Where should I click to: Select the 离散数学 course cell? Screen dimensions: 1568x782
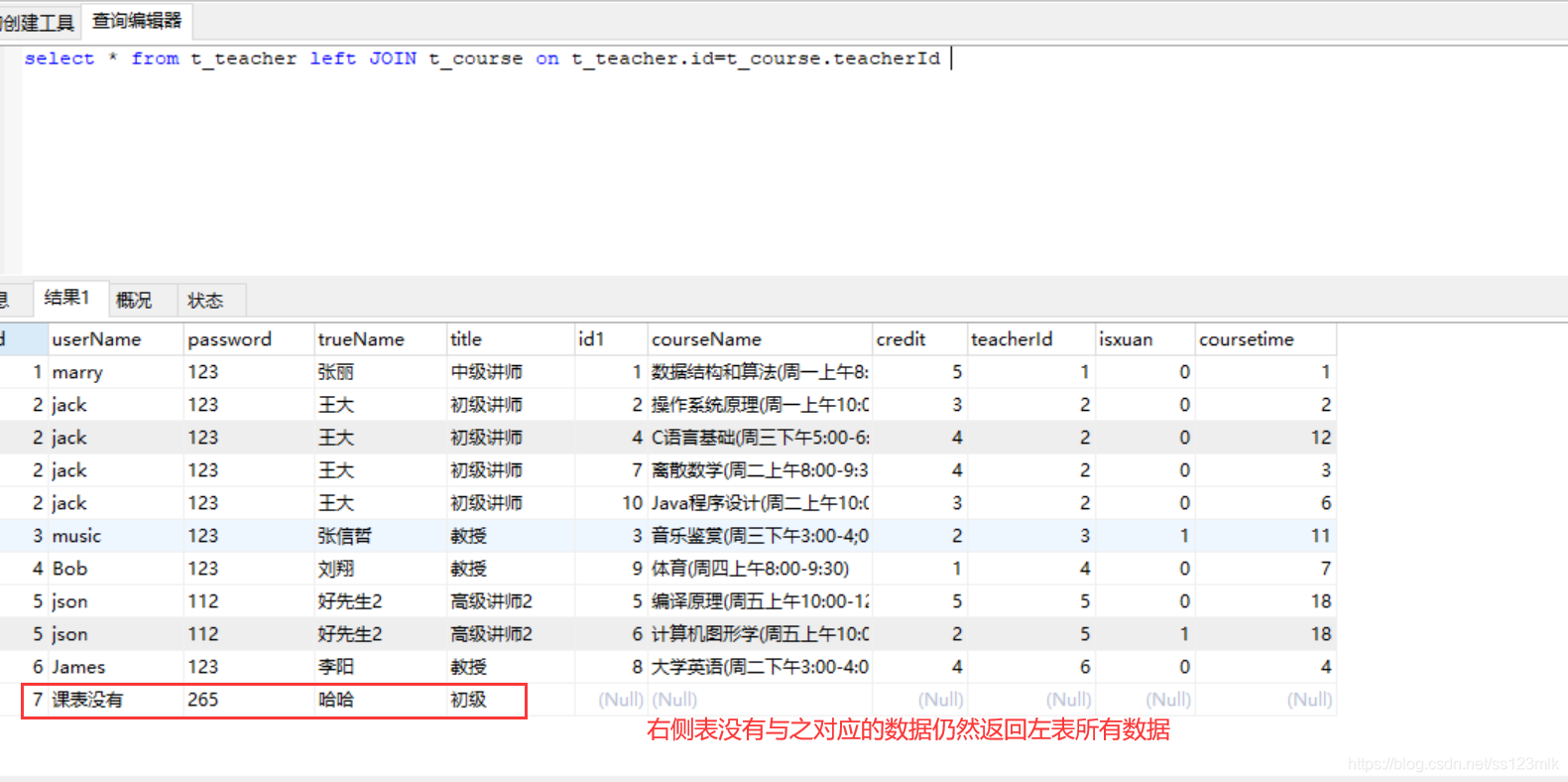coord(760,470)
